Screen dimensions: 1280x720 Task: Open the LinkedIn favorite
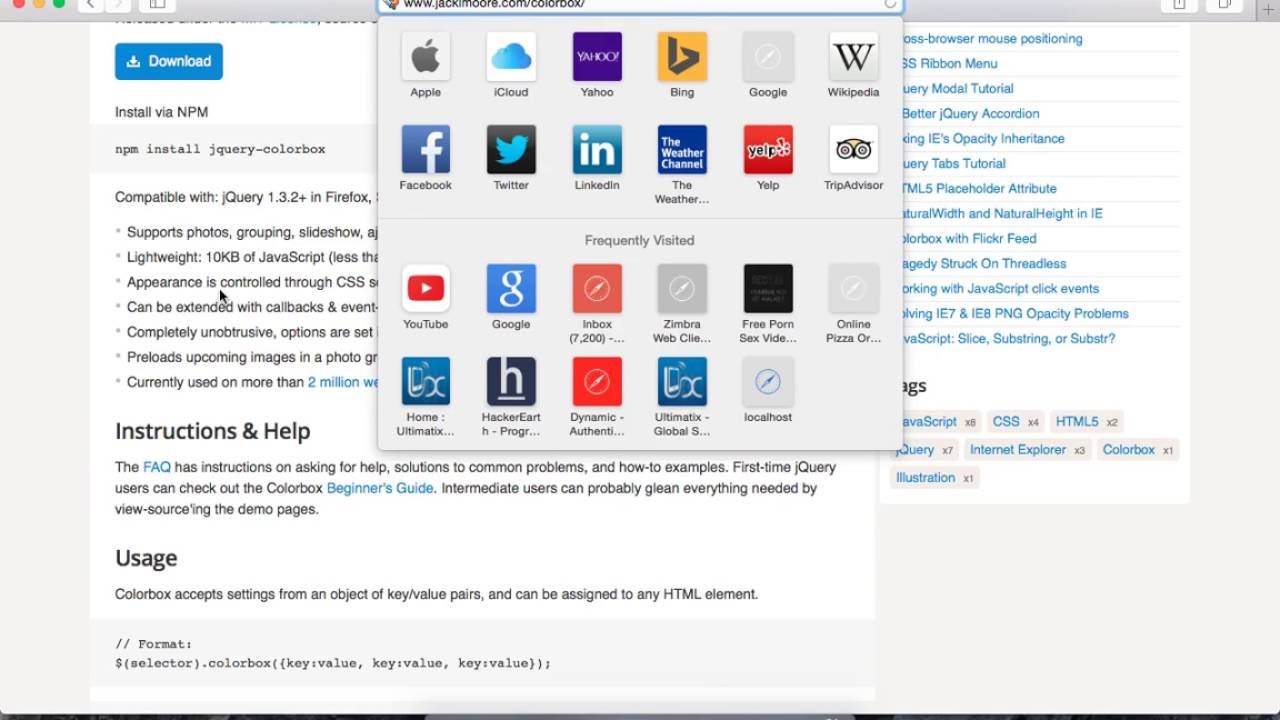point(597,150)
